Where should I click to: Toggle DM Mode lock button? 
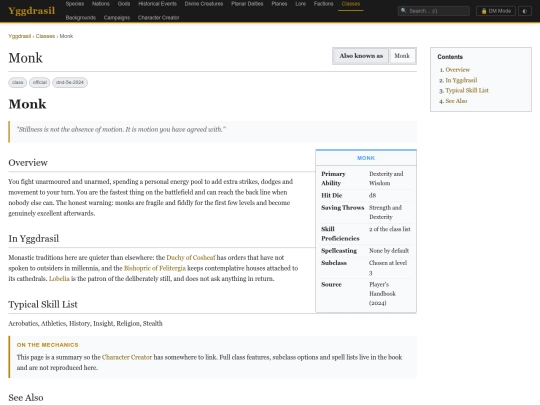[496, 11]
